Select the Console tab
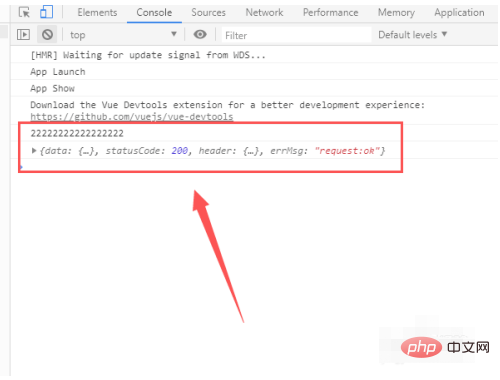This screenshot has width=500, height=380. click(x=154, y=13)
